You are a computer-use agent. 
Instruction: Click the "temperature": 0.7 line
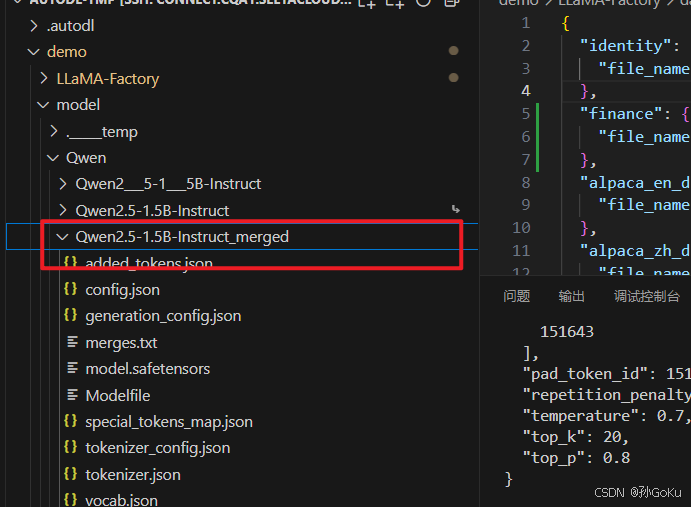tap(606, 416)
